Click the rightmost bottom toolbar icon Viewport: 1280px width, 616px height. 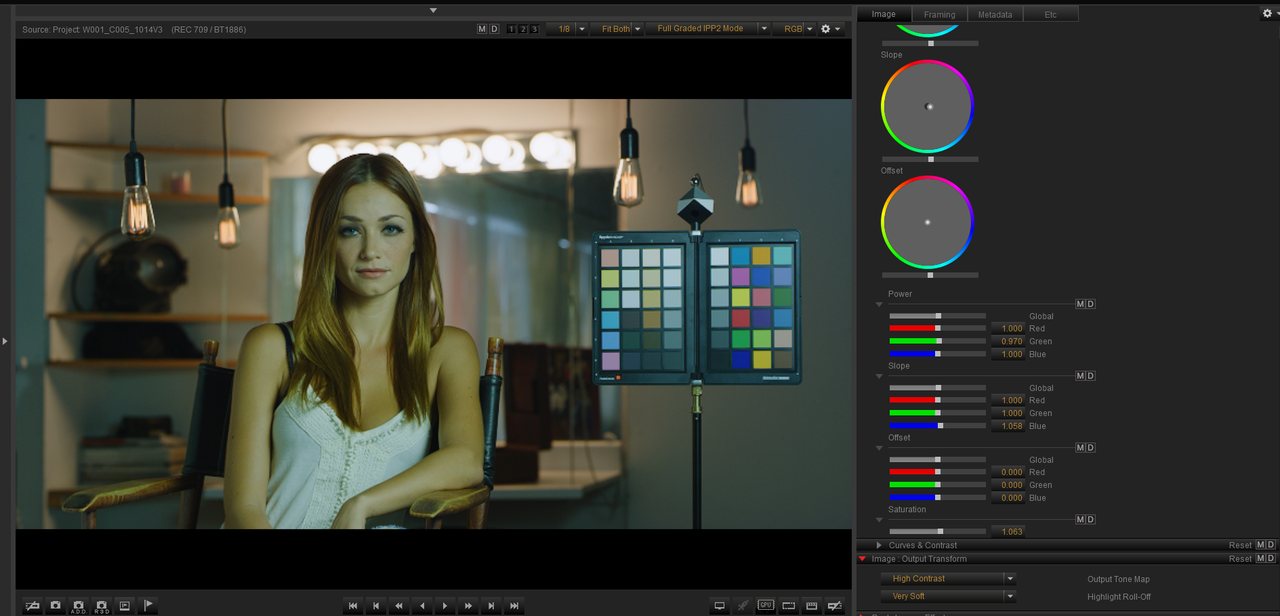tap(835, 606)
